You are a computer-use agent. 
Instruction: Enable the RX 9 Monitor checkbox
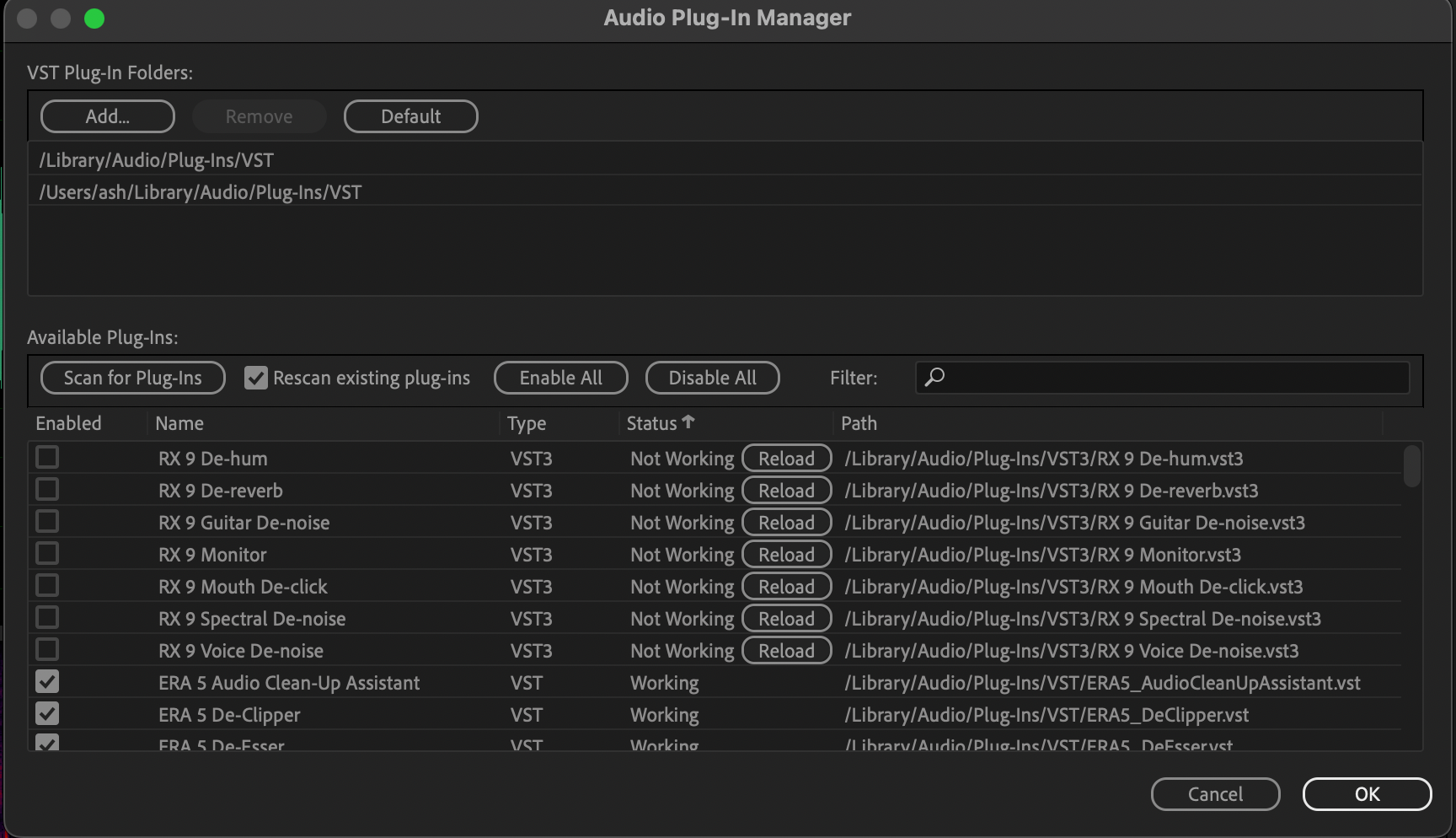pyautogui.click(x=47, y=553)
